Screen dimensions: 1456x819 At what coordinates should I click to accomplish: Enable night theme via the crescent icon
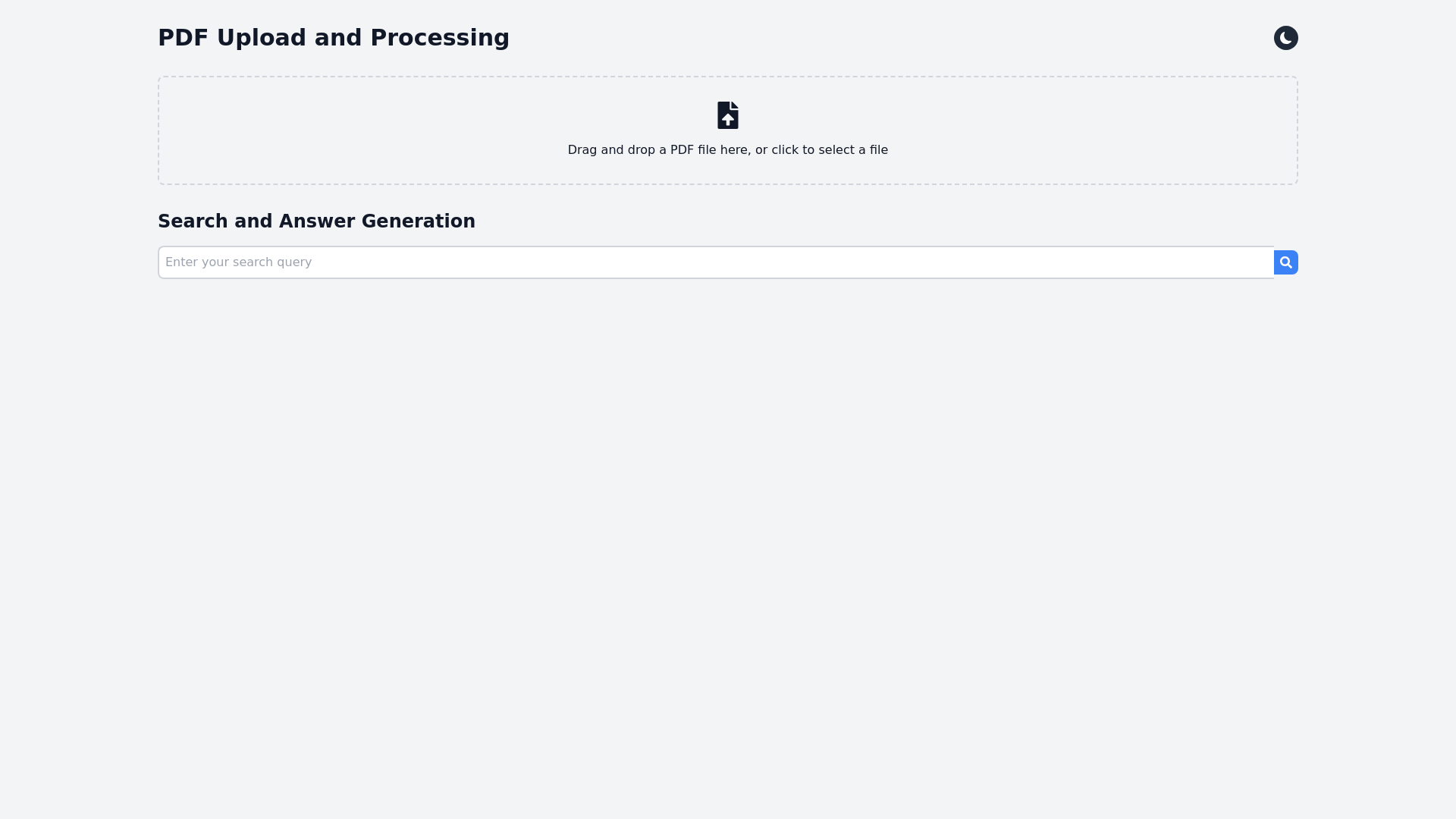point(1285,38)
